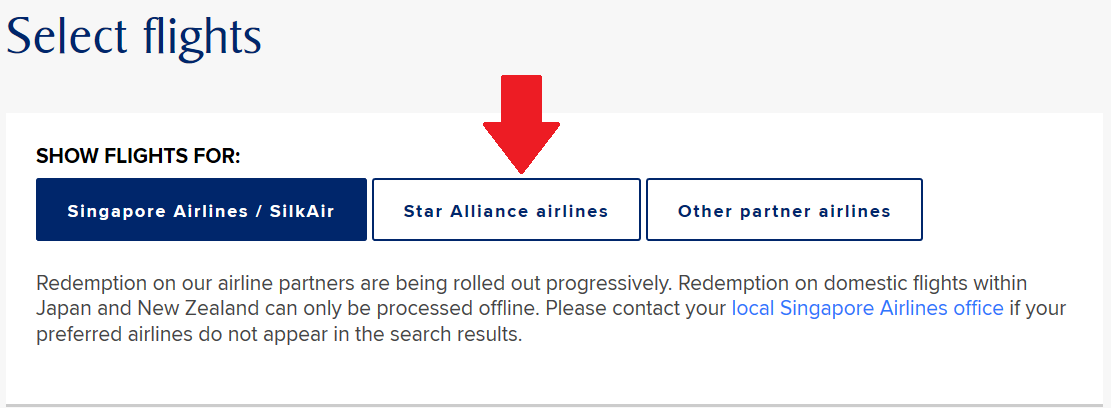1112x408 pixels.
Task: Select the Singapore Airlines / SilkAir option
Action: [x=201, y=209]
